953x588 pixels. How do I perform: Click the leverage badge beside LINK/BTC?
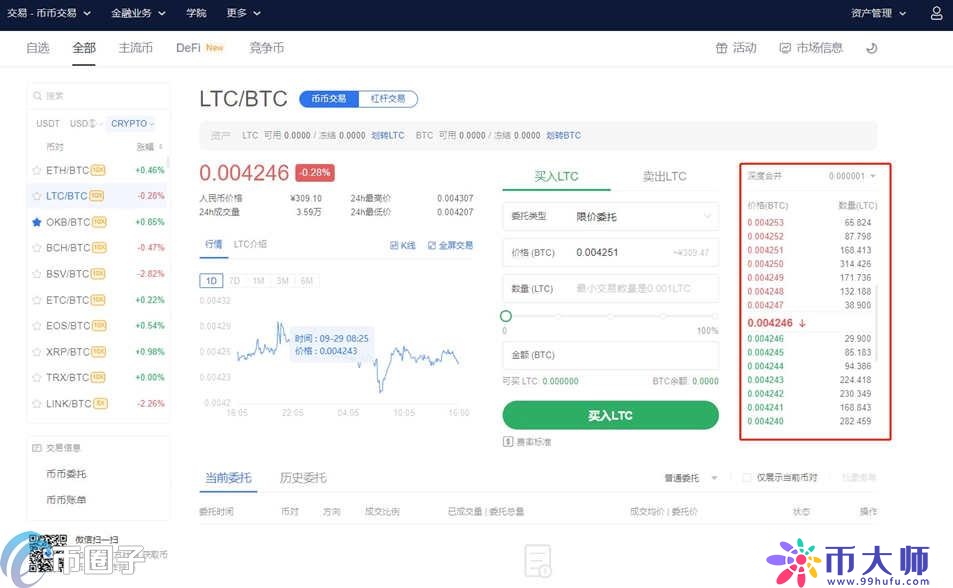pyautogui.click(x=100, y=403)
